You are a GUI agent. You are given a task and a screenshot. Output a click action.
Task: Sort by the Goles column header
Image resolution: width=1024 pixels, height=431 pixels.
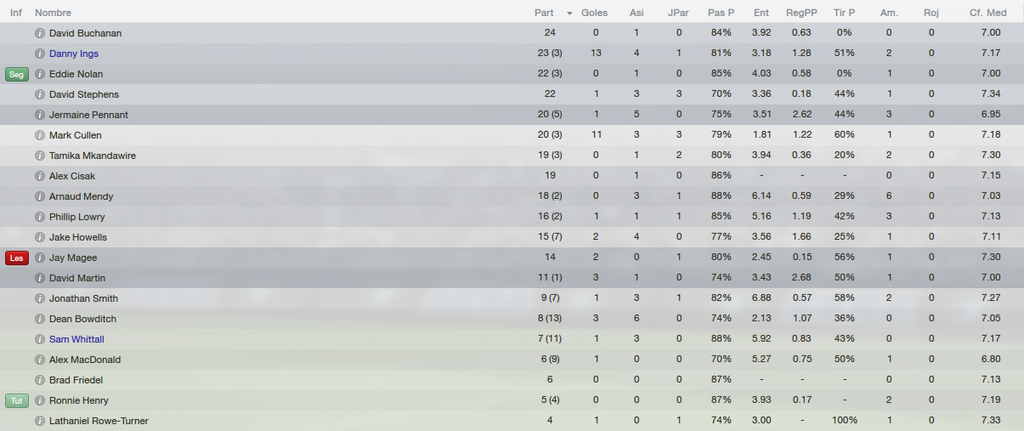click(594, 12)
